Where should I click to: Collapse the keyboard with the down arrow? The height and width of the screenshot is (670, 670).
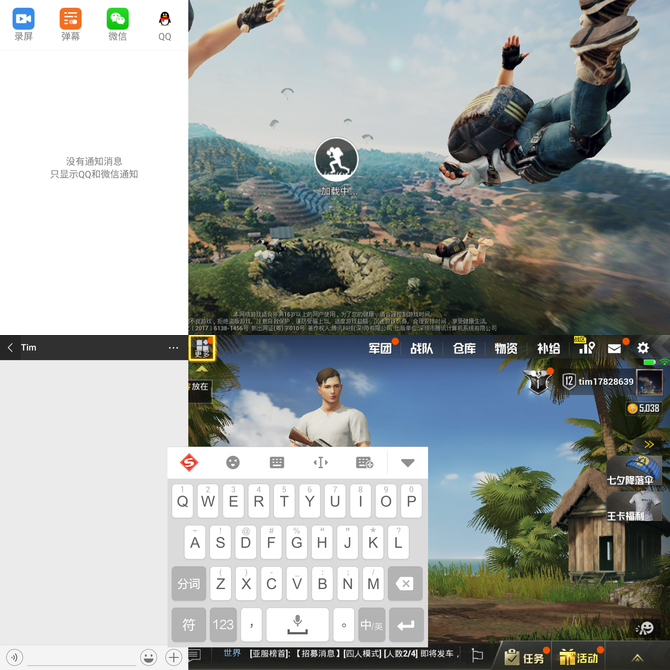pyautogui.click(x=408, y=462)
